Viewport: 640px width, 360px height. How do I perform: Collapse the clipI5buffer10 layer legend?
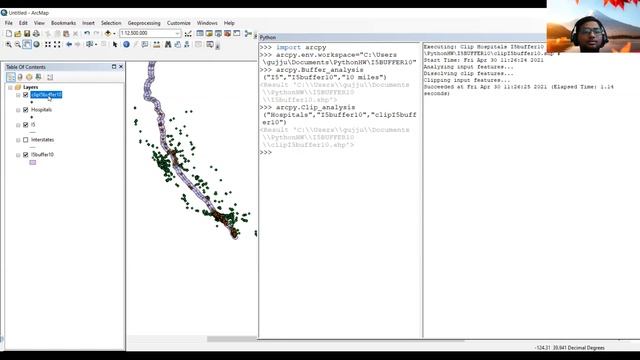pos(18,95)
